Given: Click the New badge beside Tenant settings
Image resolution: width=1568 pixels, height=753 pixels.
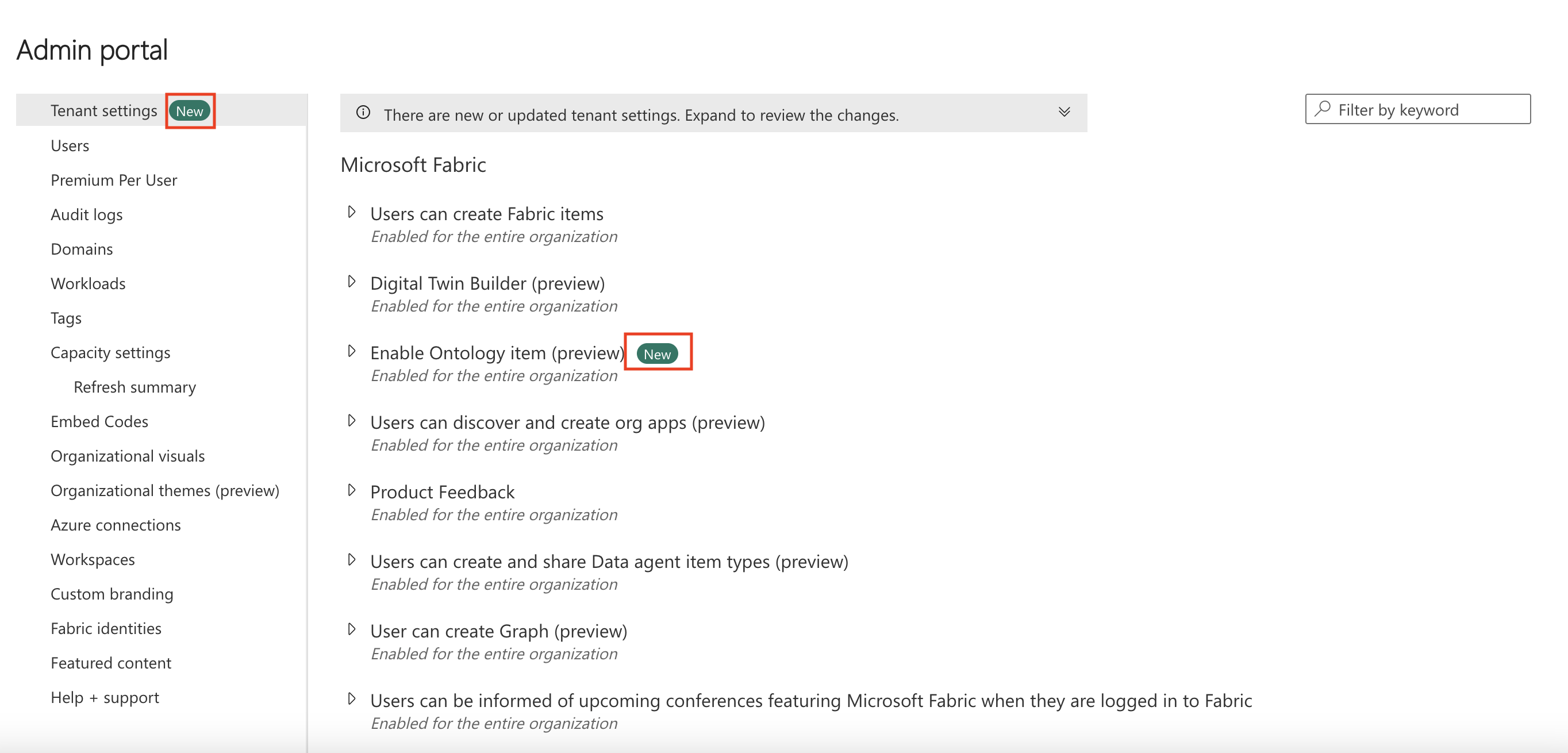Looking at the screenshot, I should 189,111.
